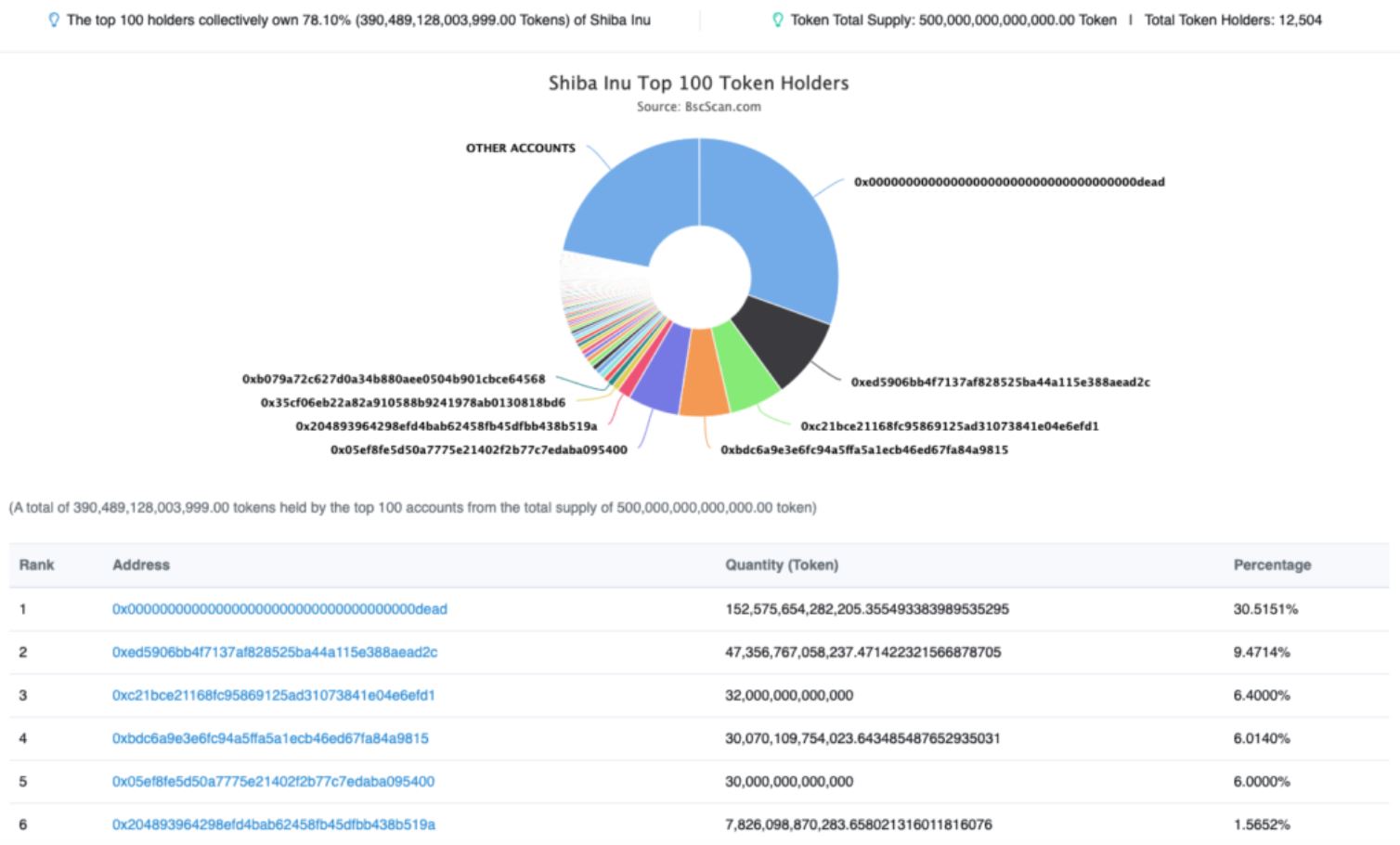
Task: Click the Percentage column header
Action: tap(1272, 565)
